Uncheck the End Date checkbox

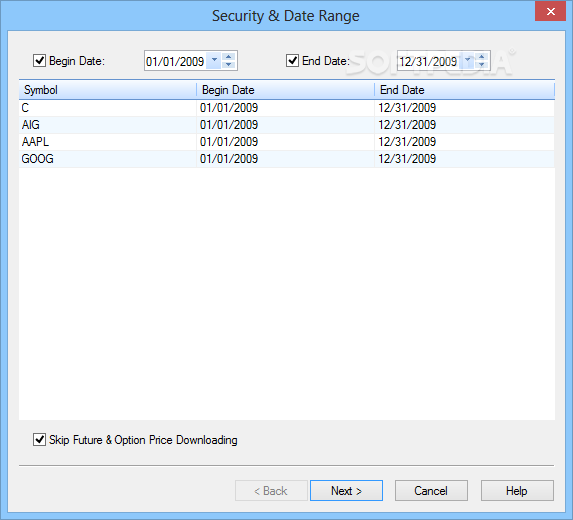(x=292, y=60)
